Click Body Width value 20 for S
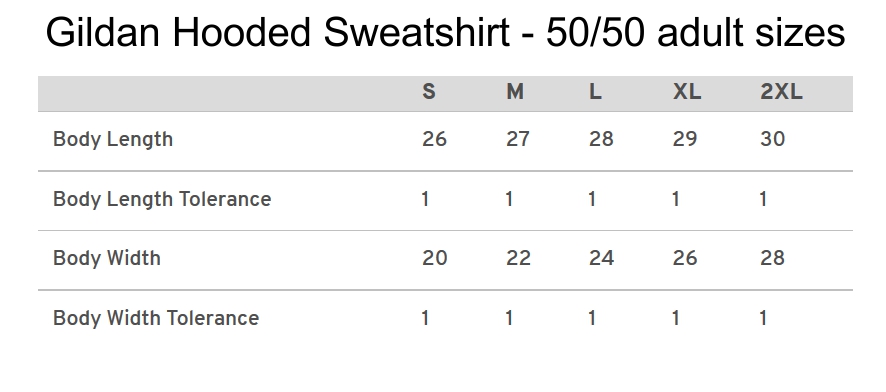The width and height of the screenshot is (886, 392). coord(435,258)
